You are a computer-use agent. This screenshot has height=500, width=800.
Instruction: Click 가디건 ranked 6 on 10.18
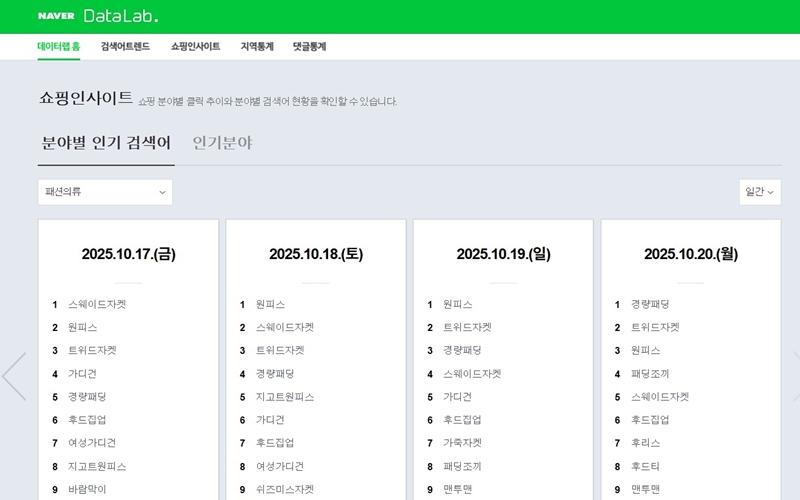(x=270, y=420)
